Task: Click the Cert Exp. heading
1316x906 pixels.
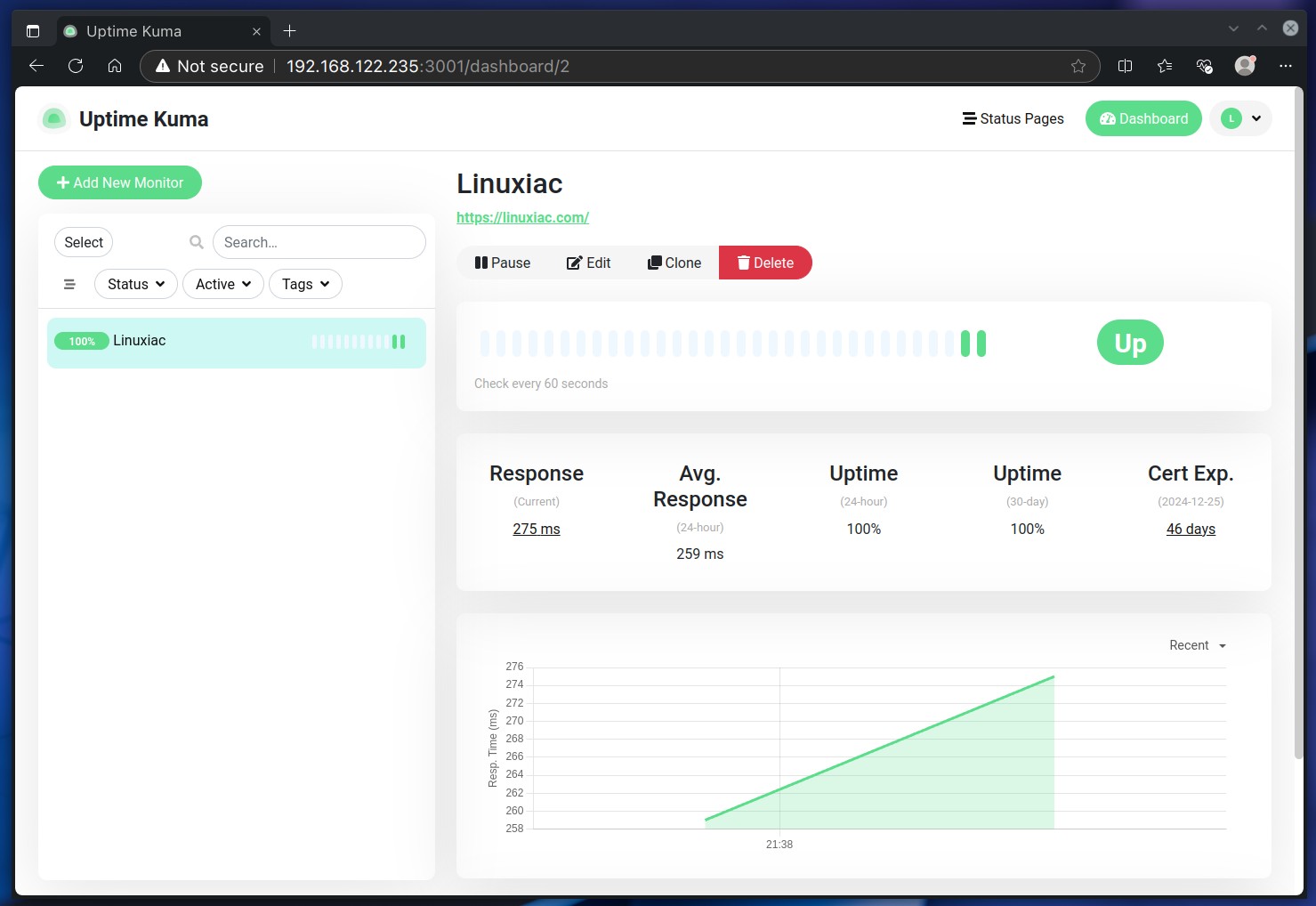Action: [x=1191, y=473]
